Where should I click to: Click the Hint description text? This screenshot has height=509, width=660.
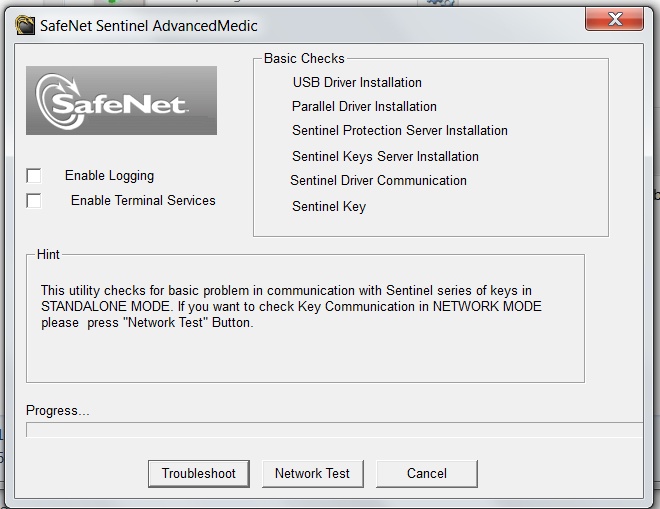coord(291,306)
